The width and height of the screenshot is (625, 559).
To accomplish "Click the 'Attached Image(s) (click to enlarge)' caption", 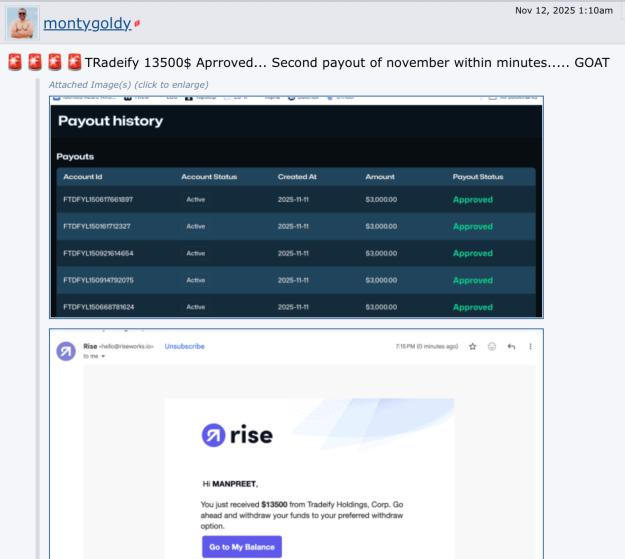I will click(128, 85).
